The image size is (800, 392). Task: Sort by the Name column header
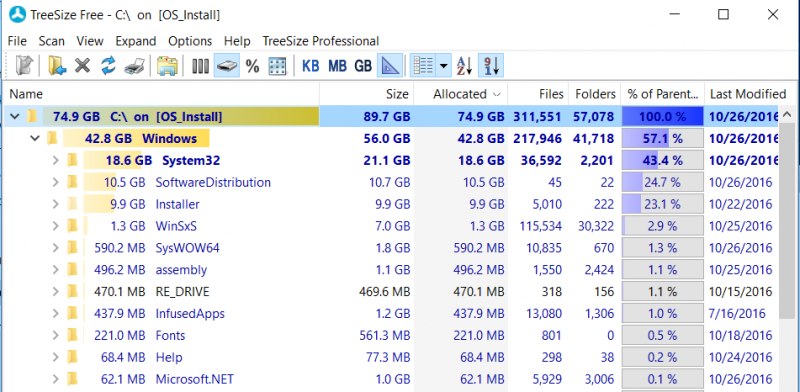[162, 94]
